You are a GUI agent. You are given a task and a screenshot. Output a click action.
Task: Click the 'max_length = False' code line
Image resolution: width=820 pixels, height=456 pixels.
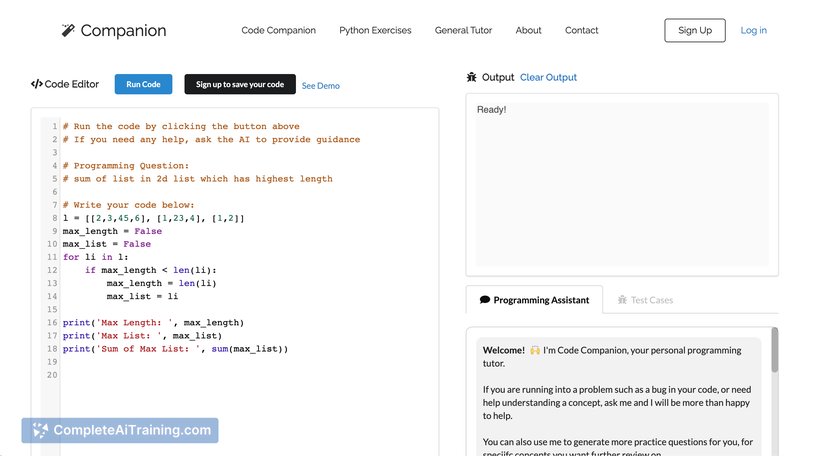[x=112, y=231]
